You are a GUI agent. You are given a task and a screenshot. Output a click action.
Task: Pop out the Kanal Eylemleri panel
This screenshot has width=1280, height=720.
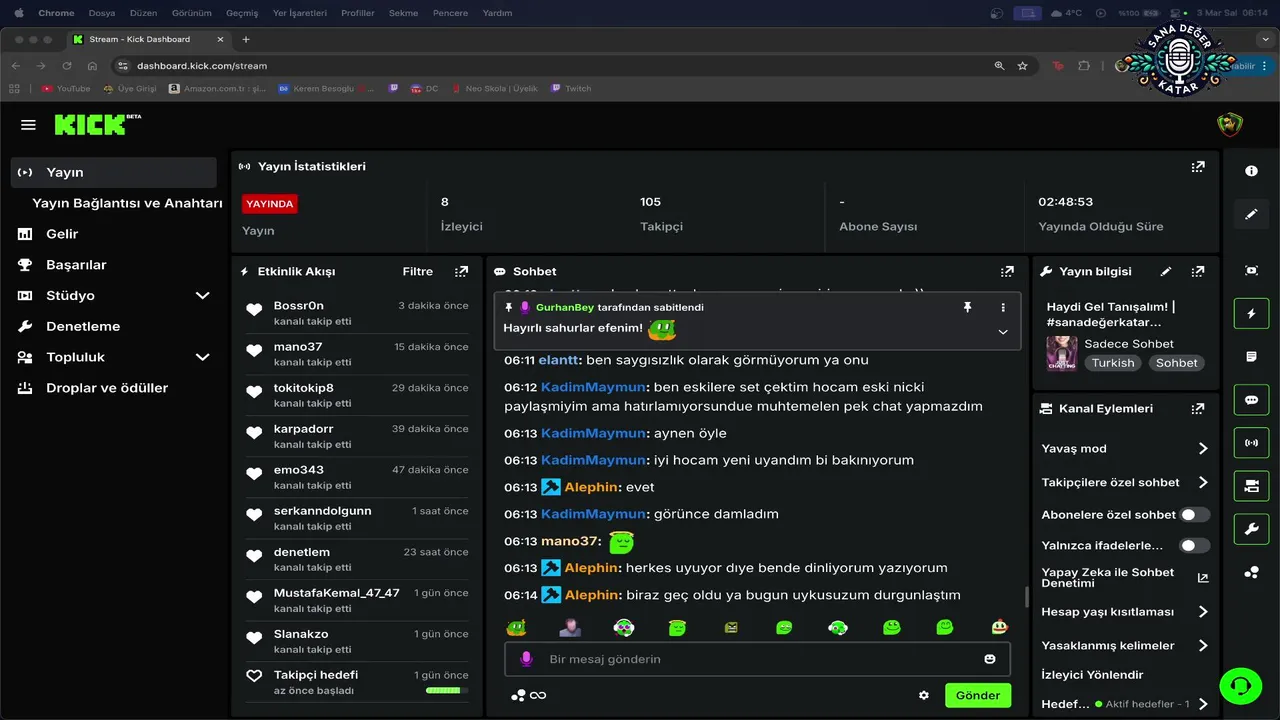1198,409
